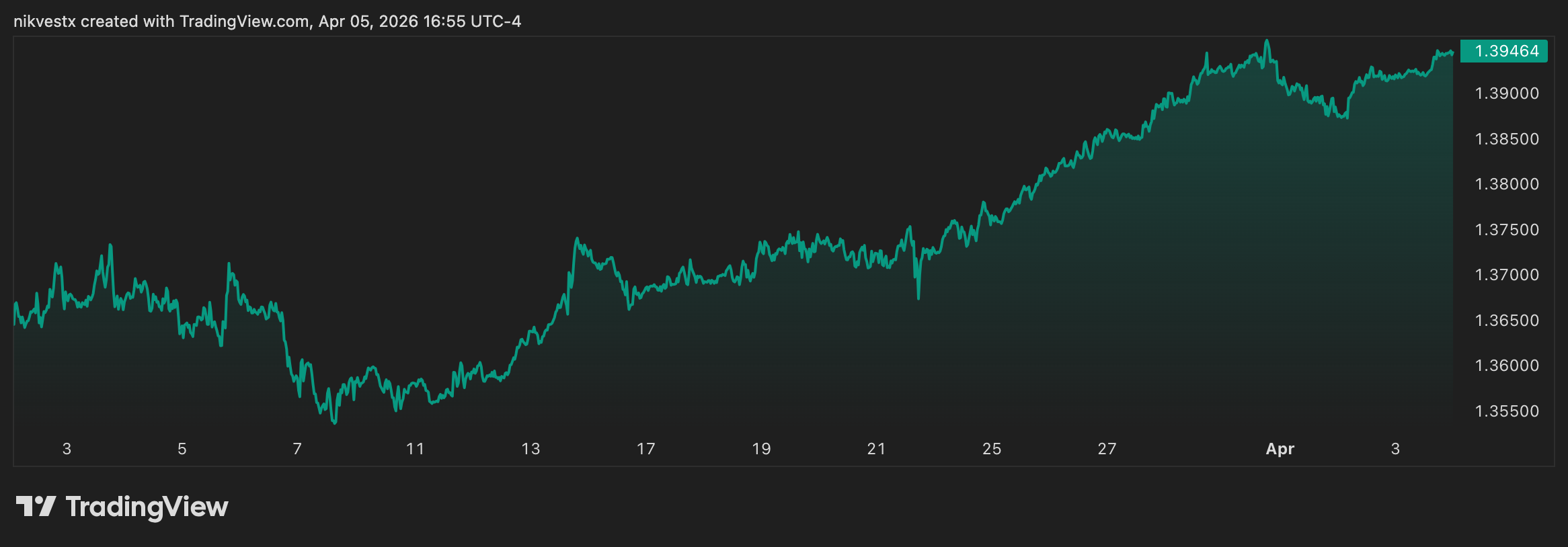Click the 1.37500 price axis label
The width and height of the screenshot is (1568, 547).
(1506, 230)
